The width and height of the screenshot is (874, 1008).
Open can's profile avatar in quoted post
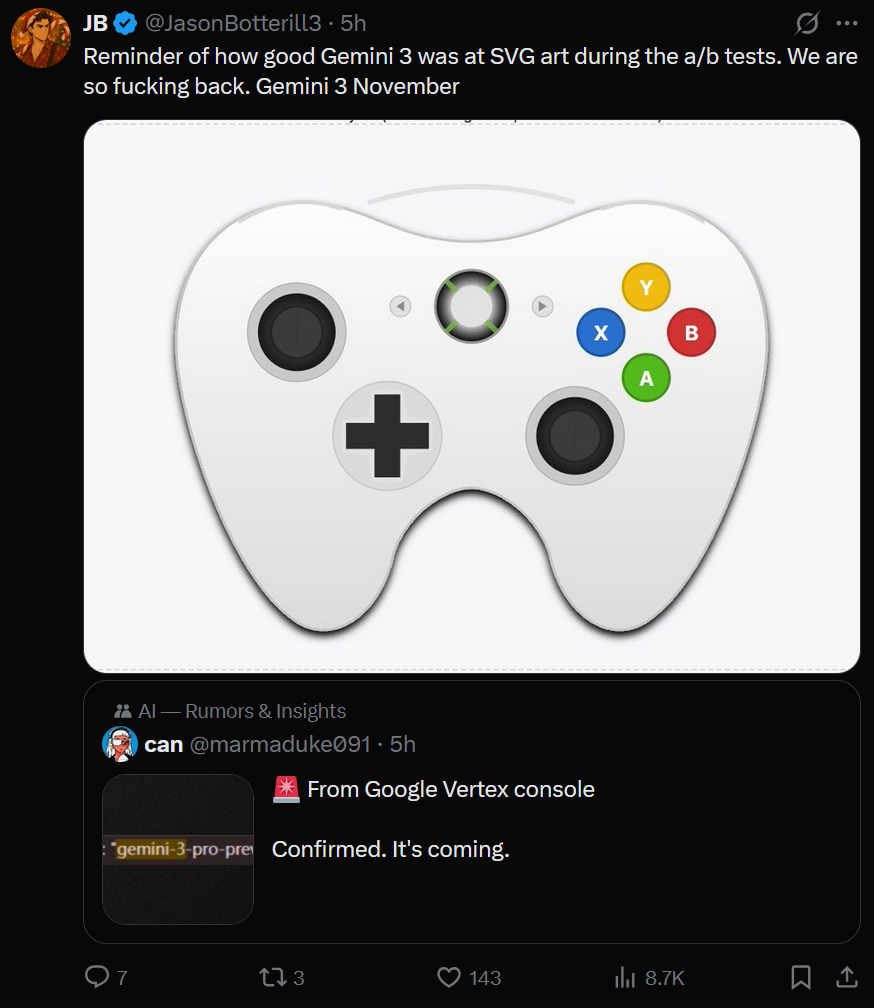click(120, 744)
